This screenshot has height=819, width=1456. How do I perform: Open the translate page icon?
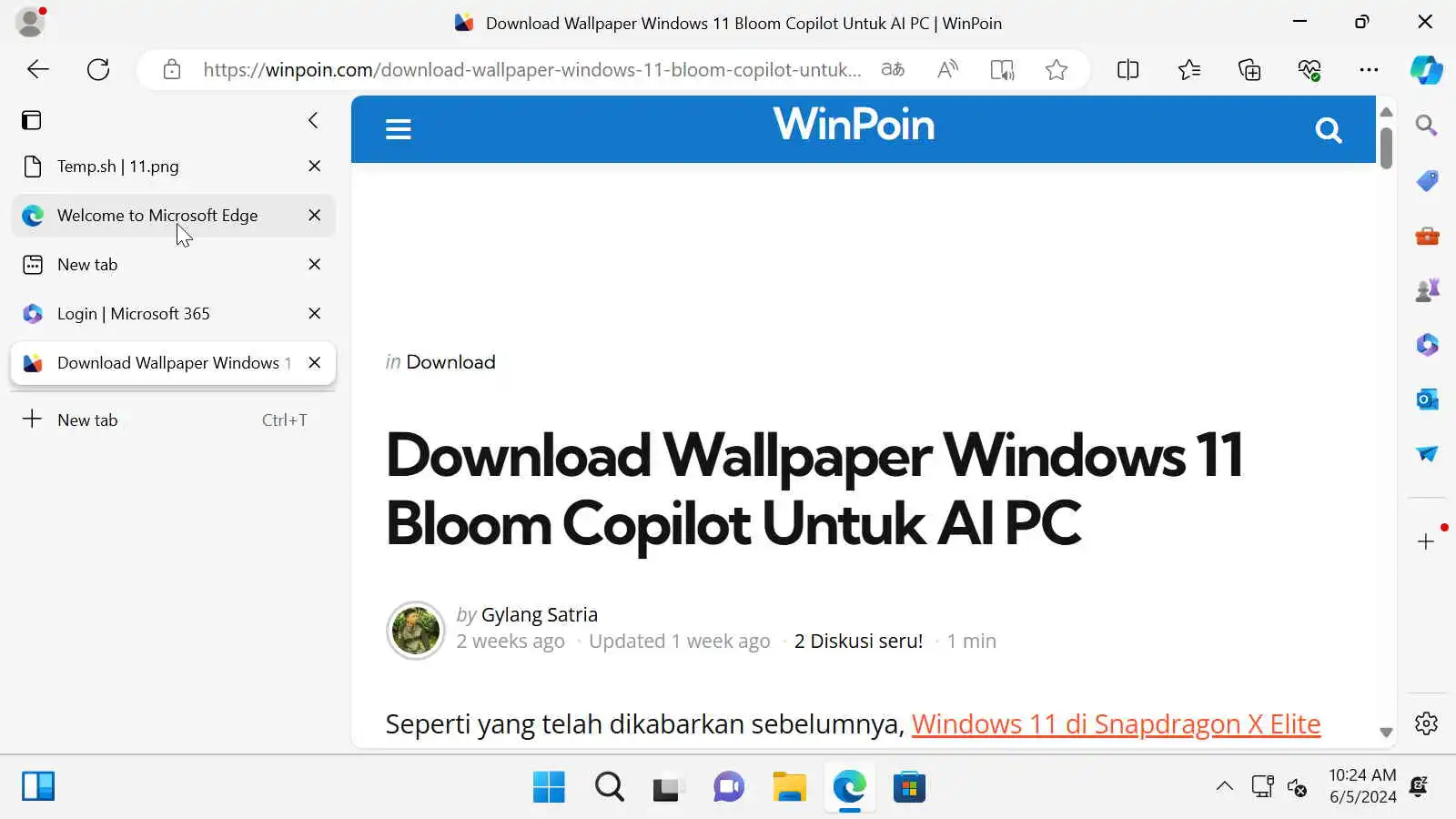pyautogui.click(x=894, y=70)
